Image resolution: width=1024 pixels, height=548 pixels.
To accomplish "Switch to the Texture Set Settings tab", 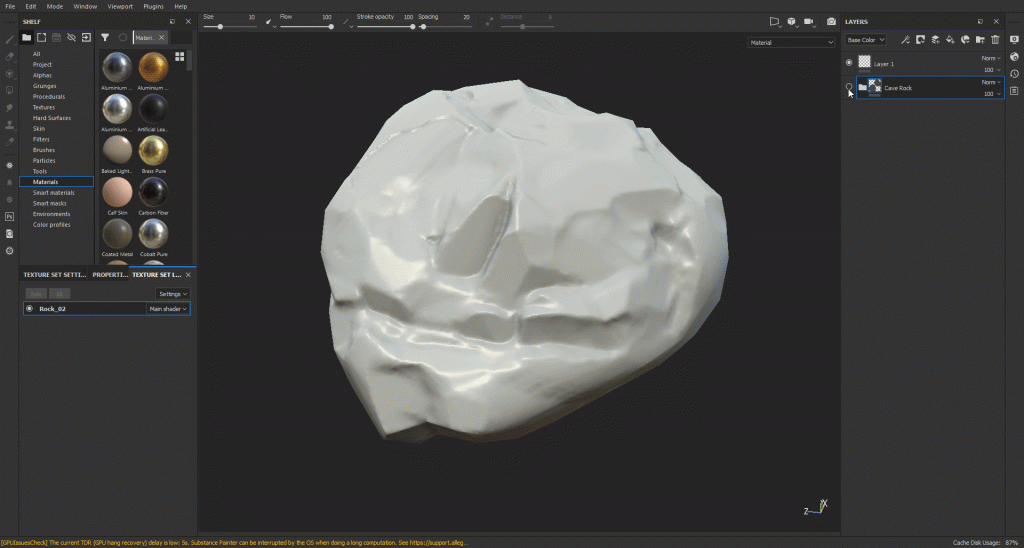I will click(x=54, y=275).
